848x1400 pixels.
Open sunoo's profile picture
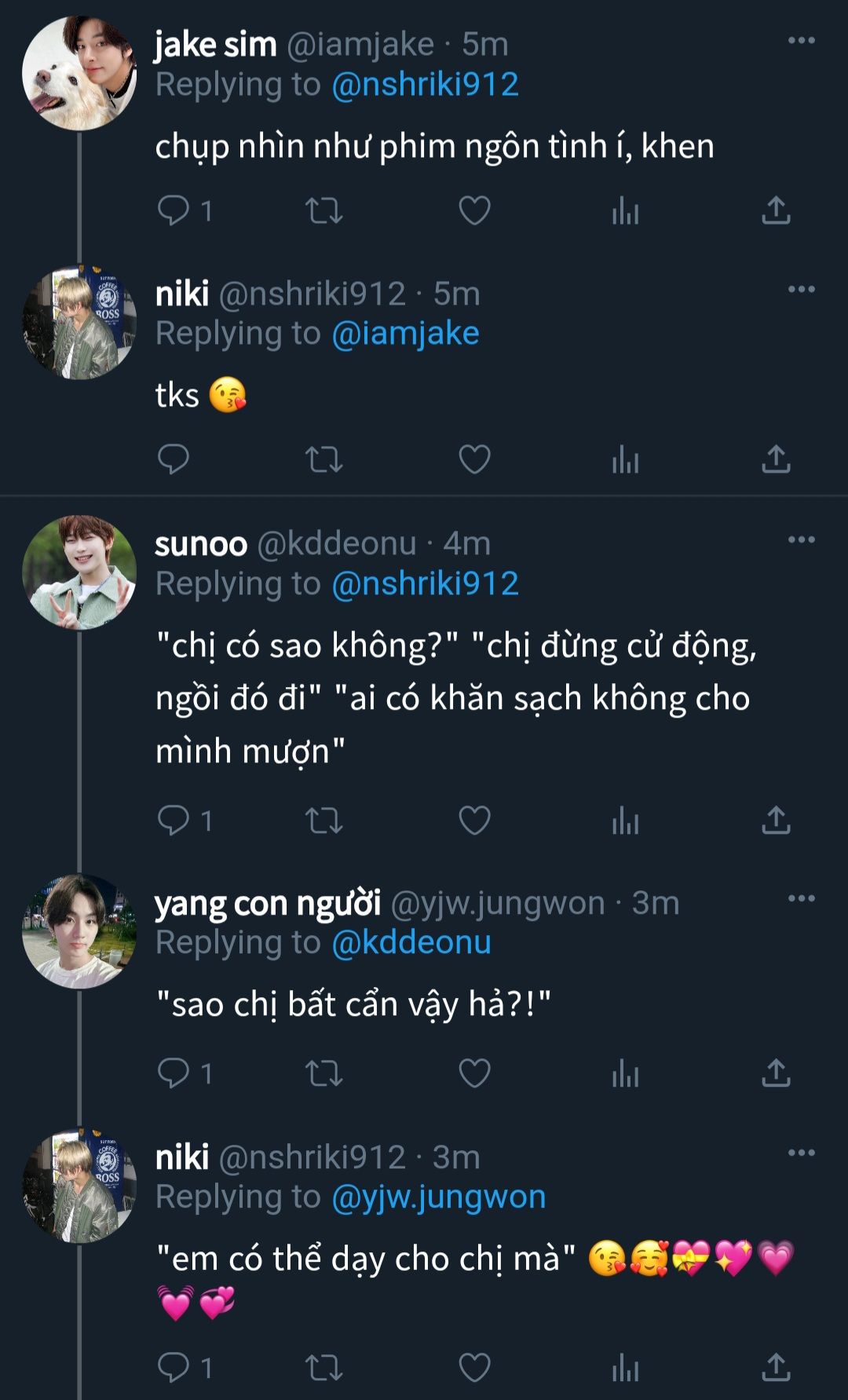click(79, 572)
